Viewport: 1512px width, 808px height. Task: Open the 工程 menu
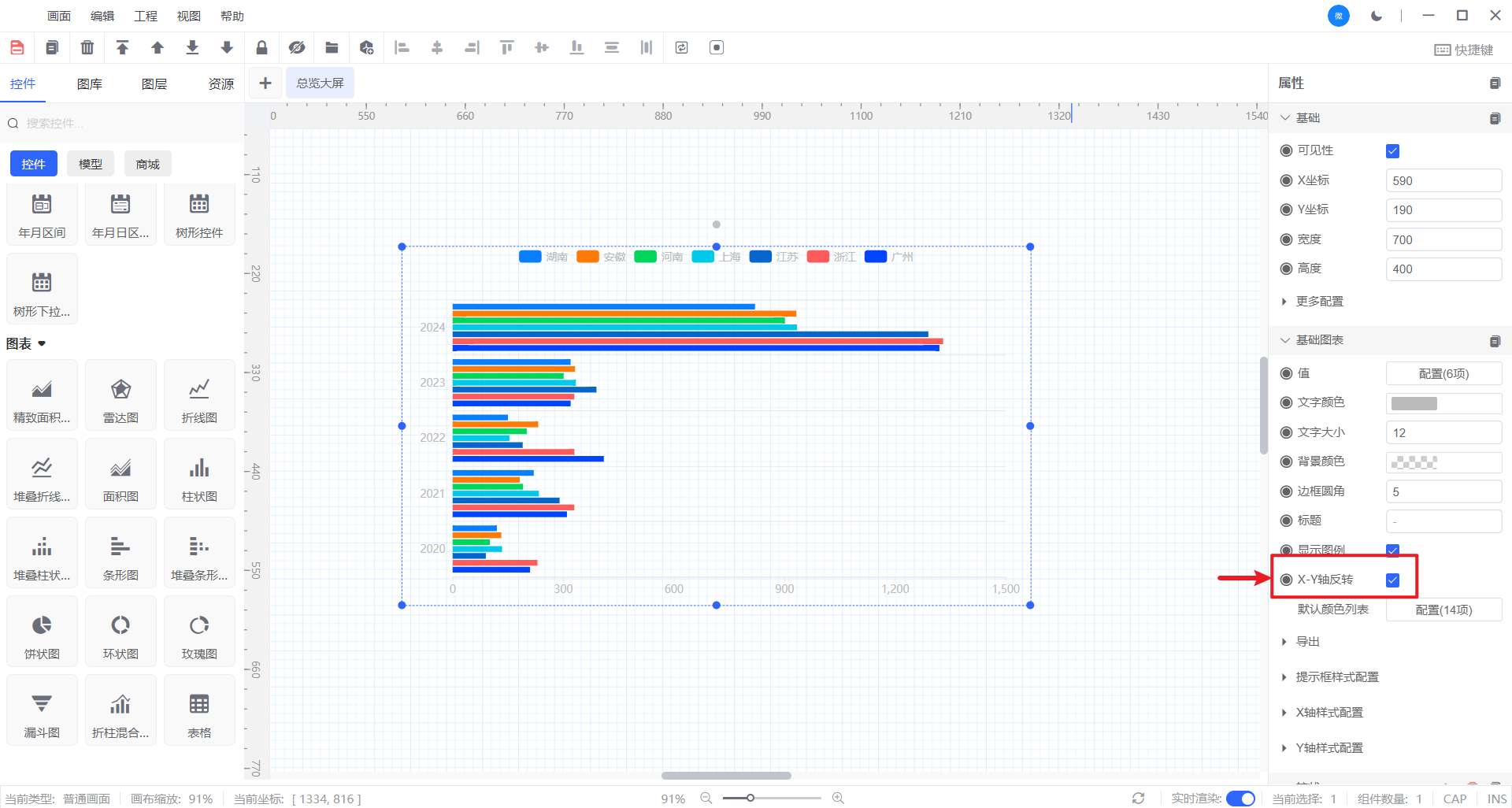click(x=146, y=16)
